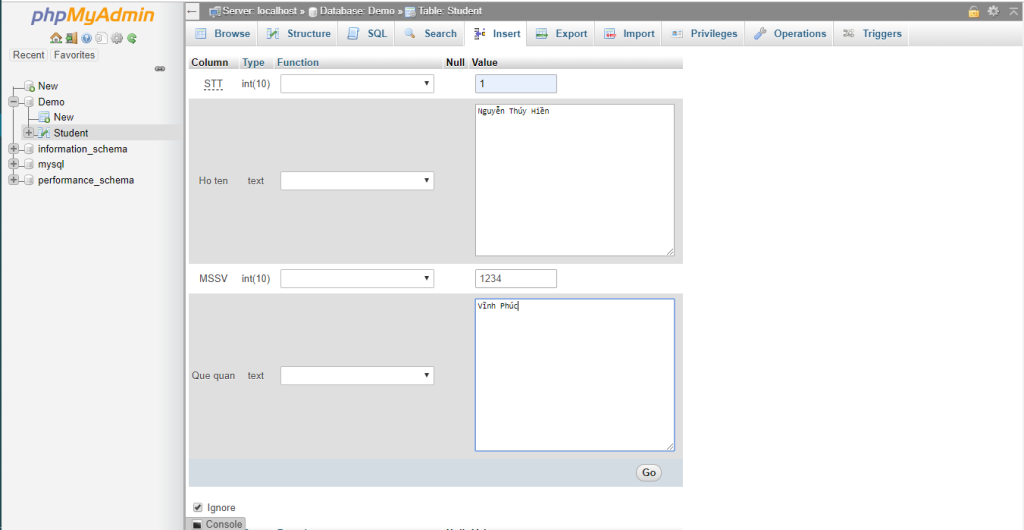1024x530 pixels.
Task: Open Function dropdown for MSSV row
Action: click(357, 279)
